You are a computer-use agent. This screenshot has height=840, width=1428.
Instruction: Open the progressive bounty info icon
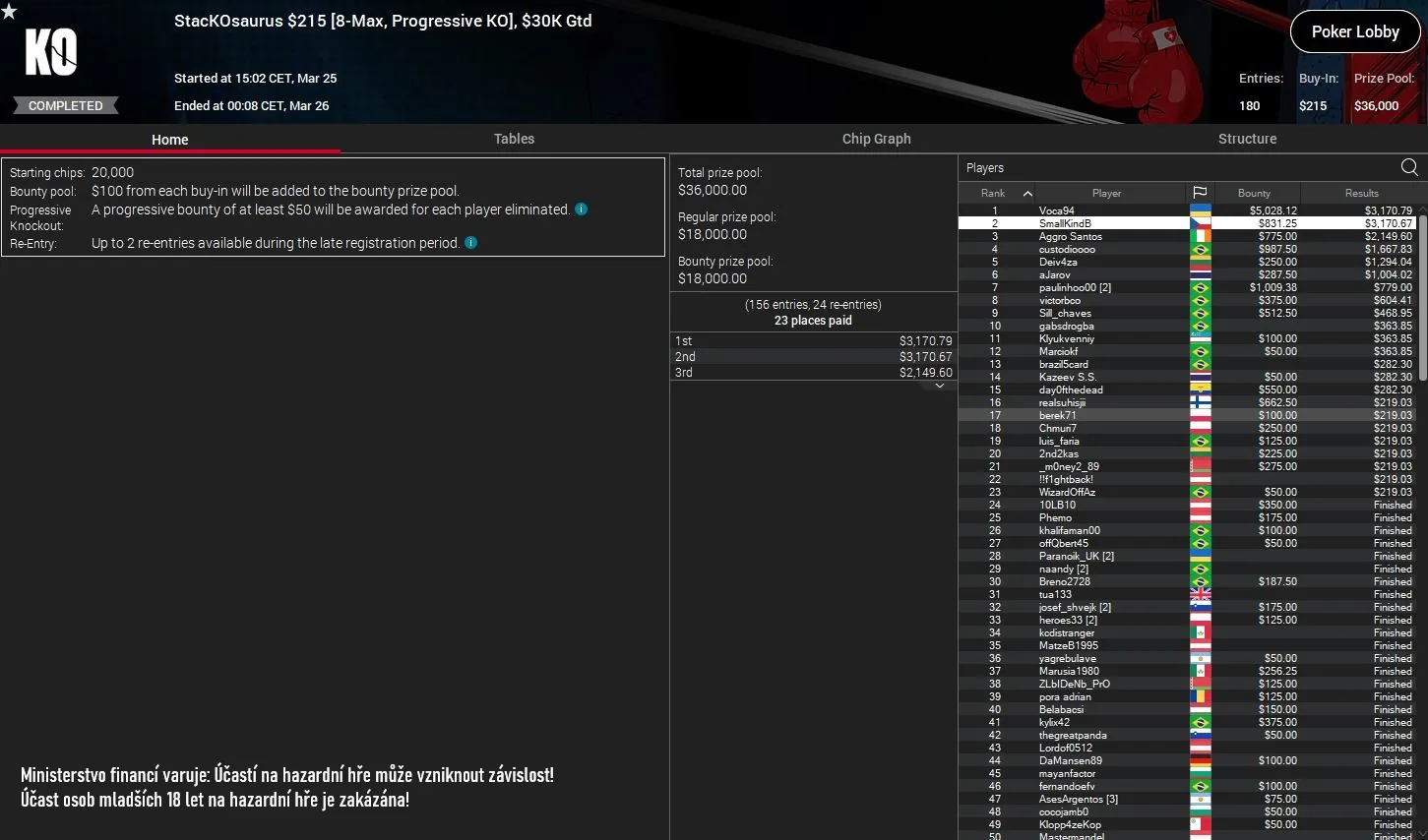coord(581,209)
